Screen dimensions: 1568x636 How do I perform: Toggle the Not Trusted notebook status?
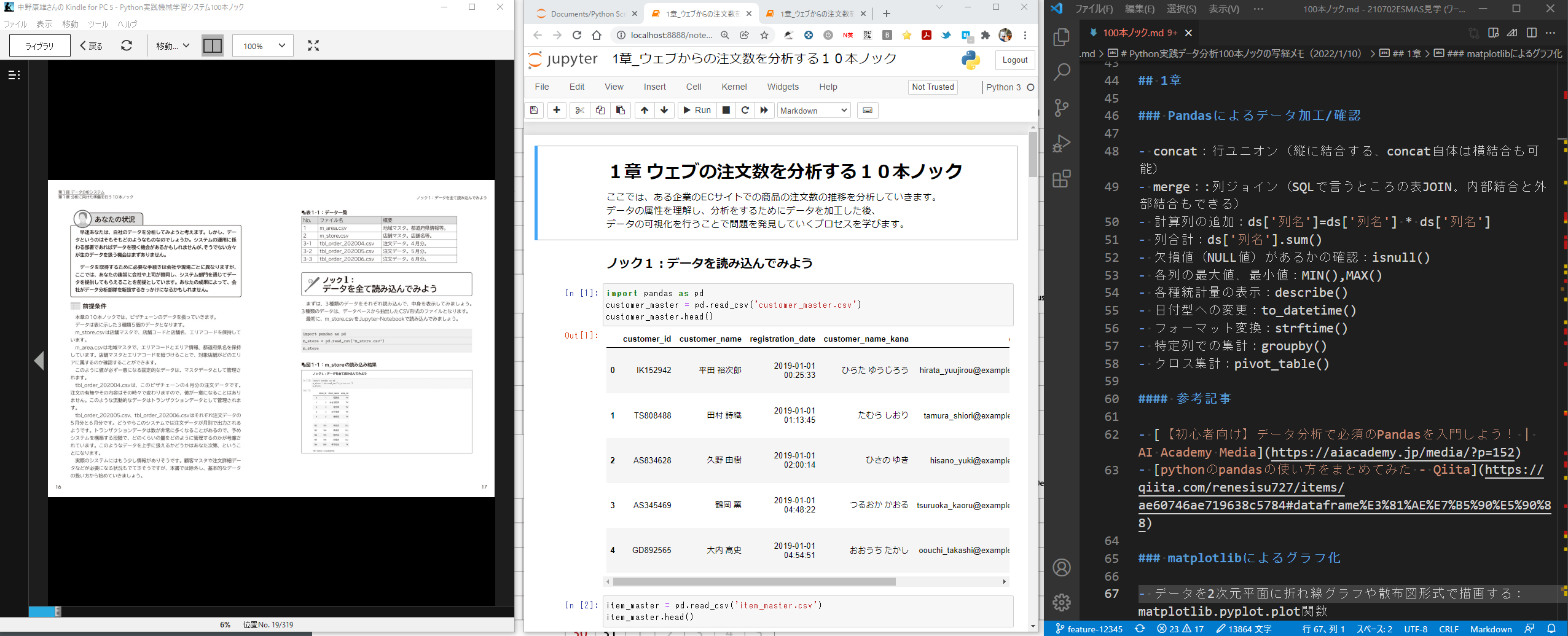(x=933, y=87)
